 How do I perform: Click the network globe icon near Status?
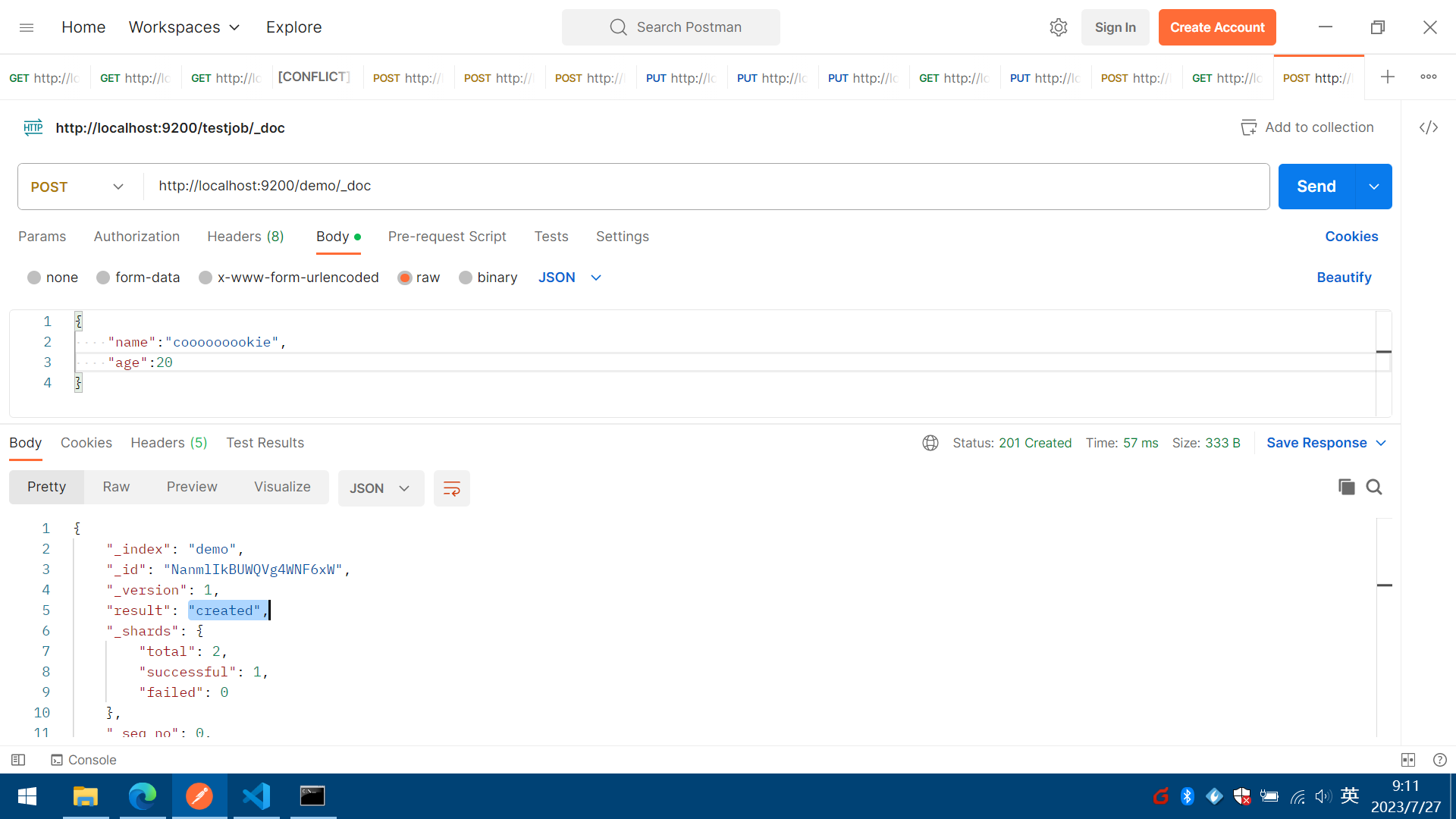coord(930,443)
